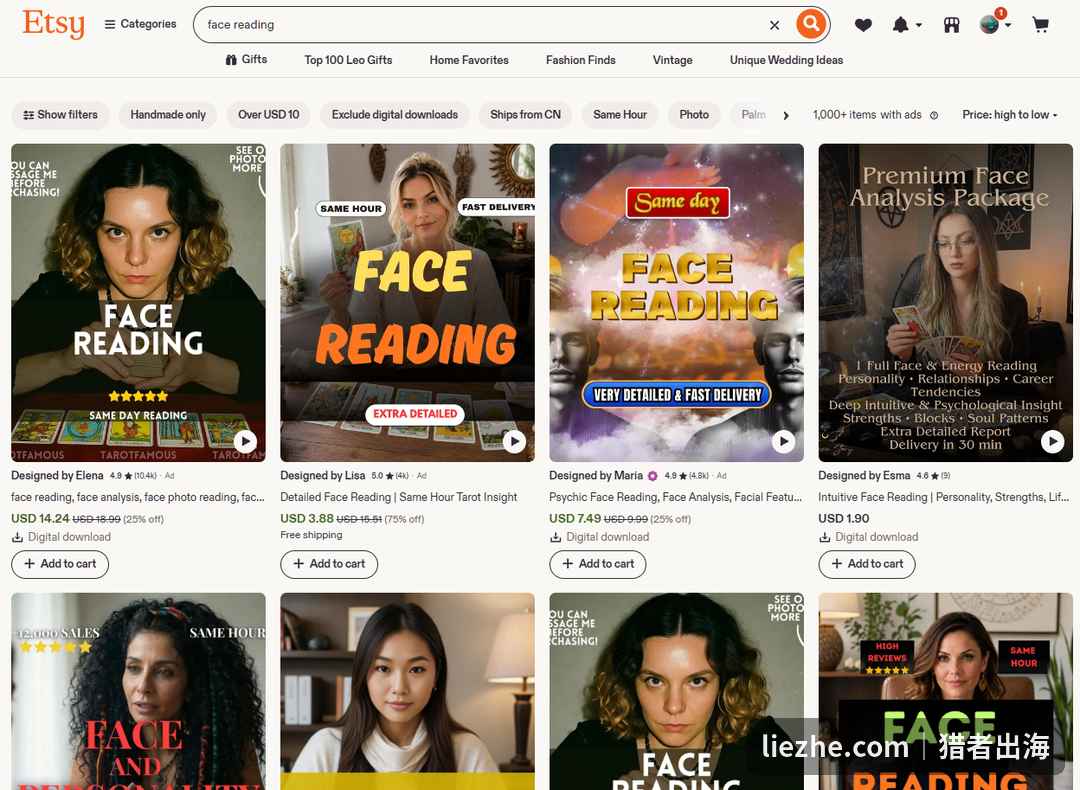Open Fashion Finds section
Viewport: 1080px width, 790px height.
tap(581, 60)
